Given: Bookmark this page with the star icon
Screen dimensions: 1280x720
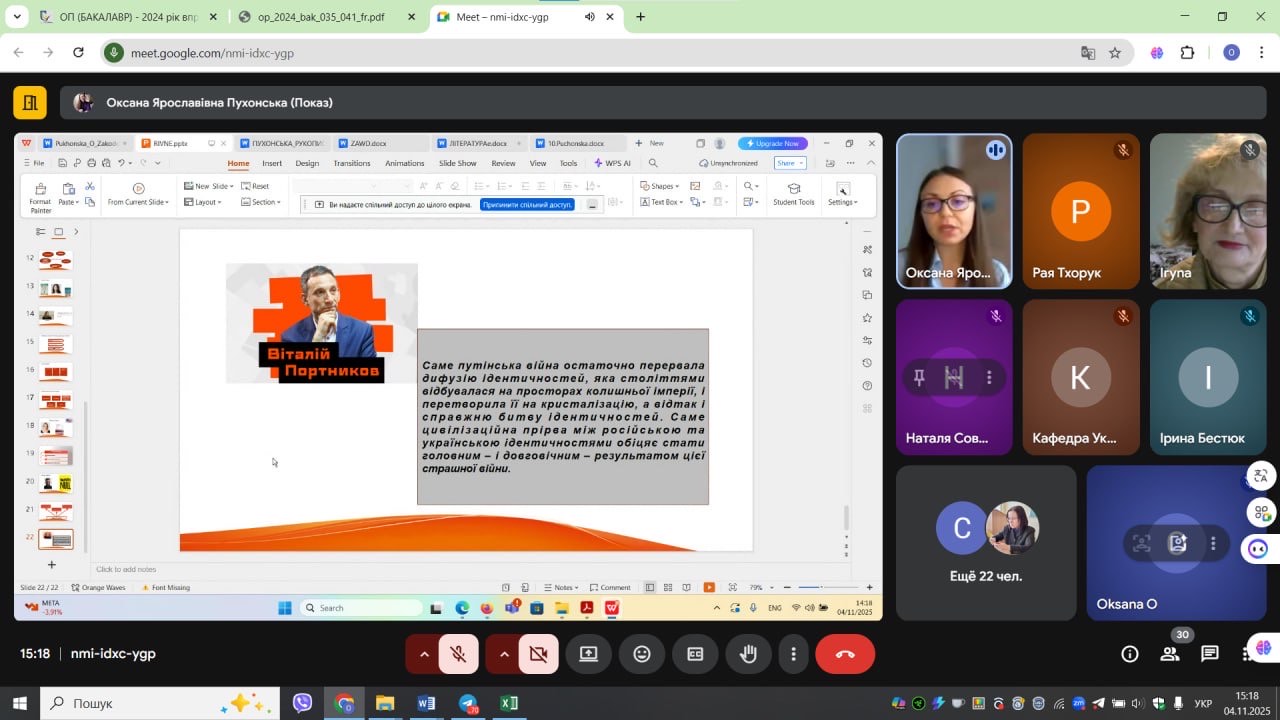Looking at the screenshot, I should click(1115, 53).
